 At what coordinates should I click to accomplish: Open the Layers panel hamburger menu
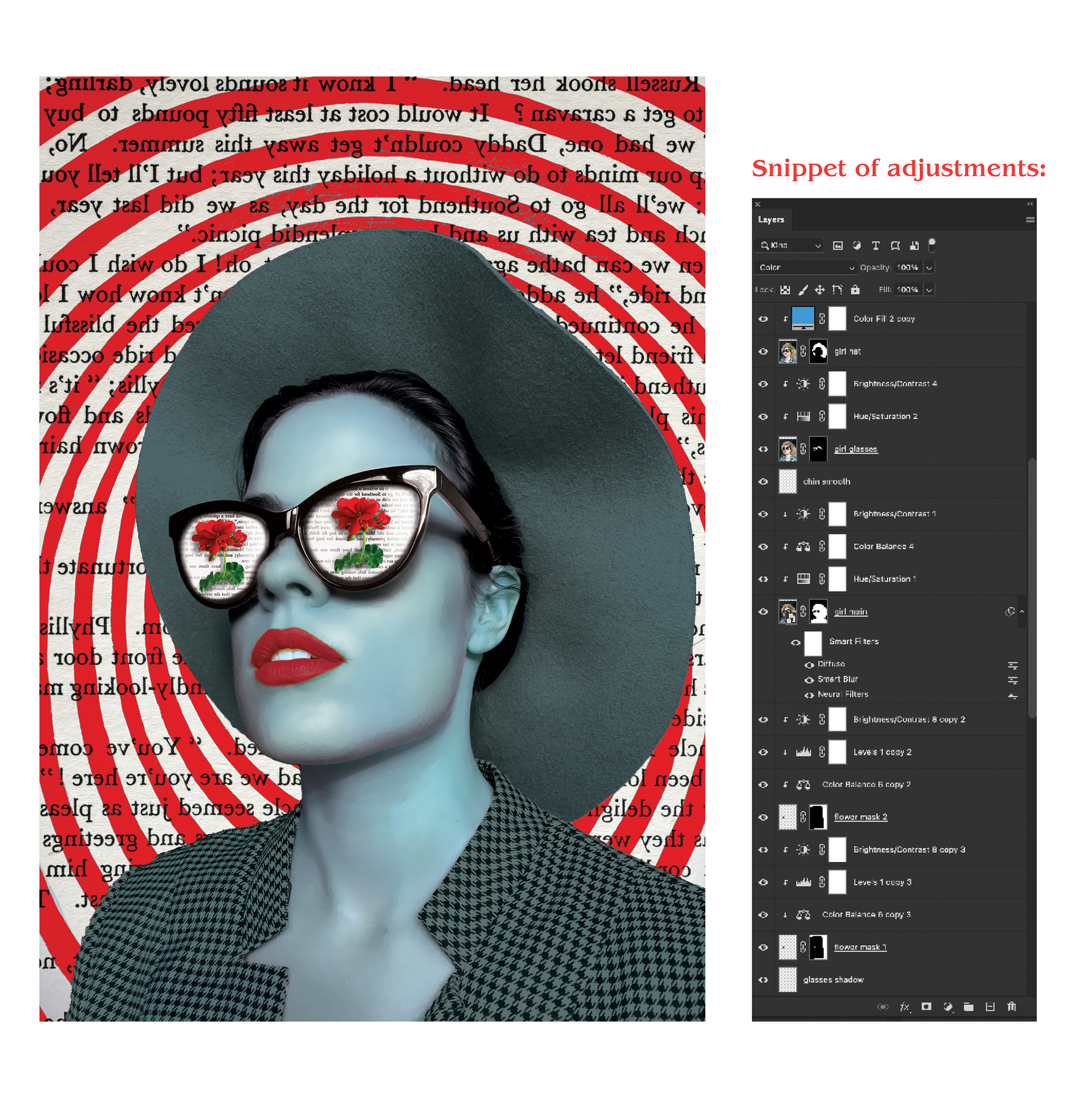1029,220
